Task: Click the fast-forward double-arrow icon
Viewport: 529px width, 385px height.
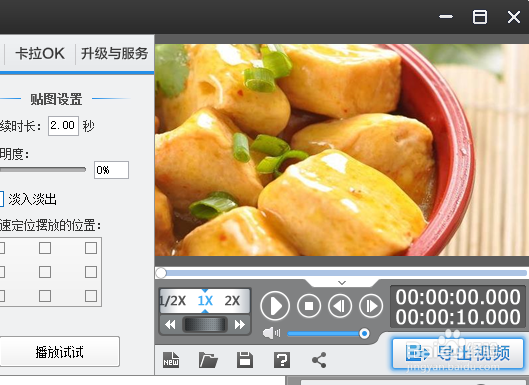Action: click(x=240, y=325)
